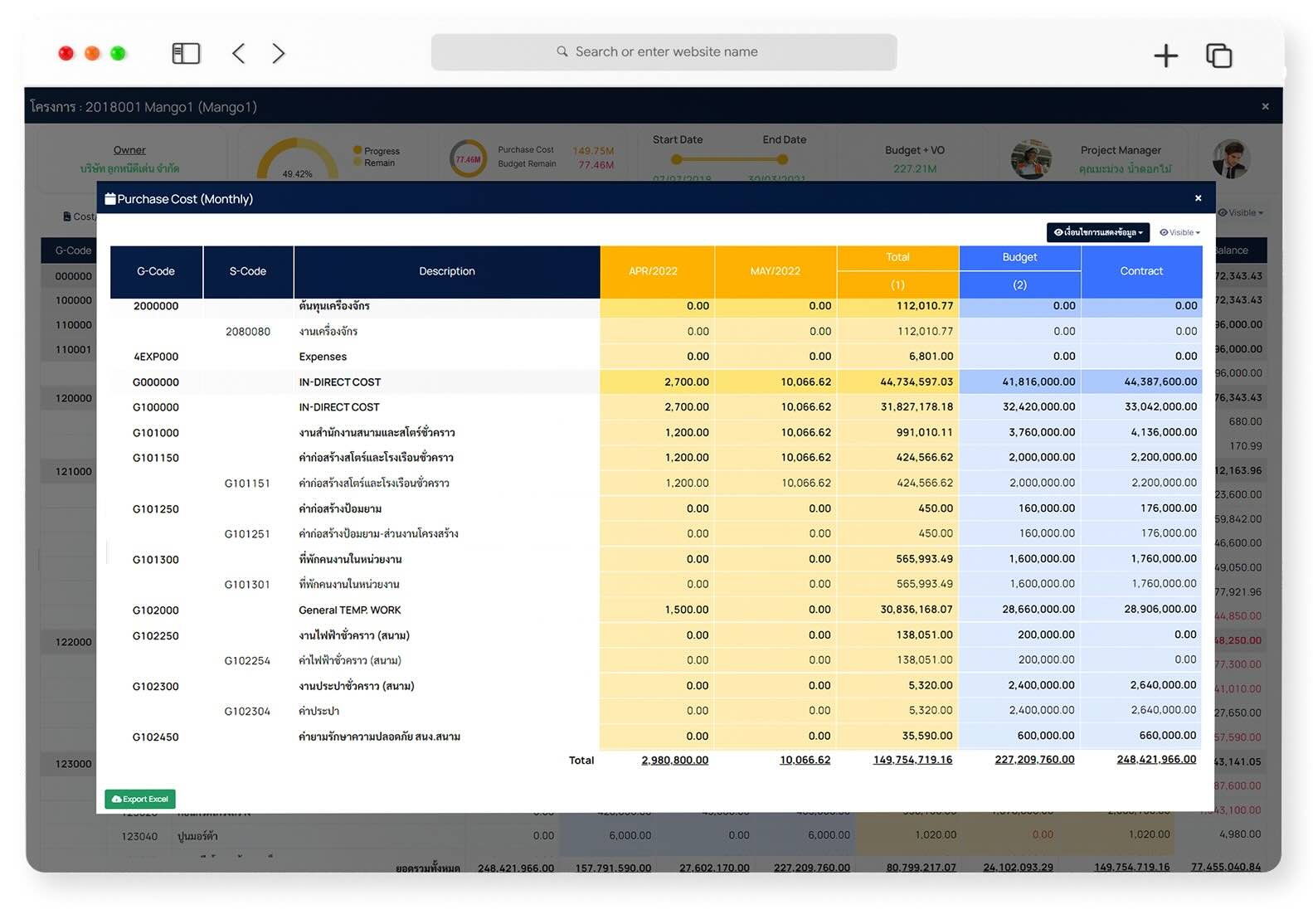This screenshot has width=1313, height=924.
Task: Open the Visible dropdown inside the dialog
Action: [1179, 233]
